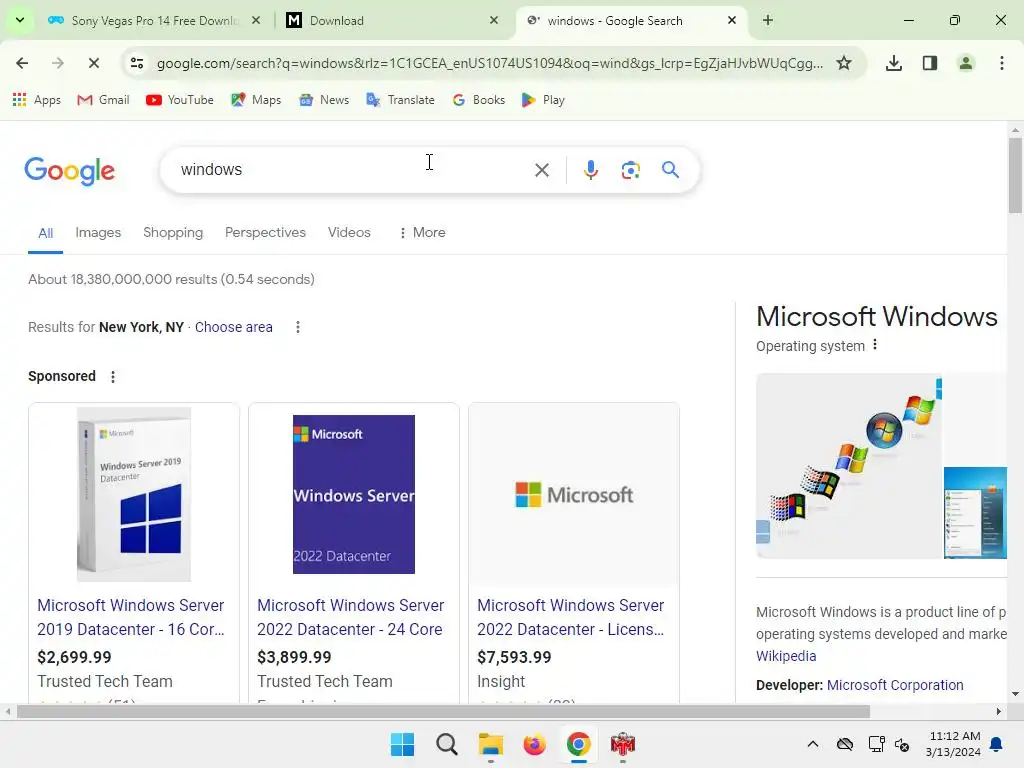
Task: Bookmark this page with star icon
Action: click(x=844, y=63)
